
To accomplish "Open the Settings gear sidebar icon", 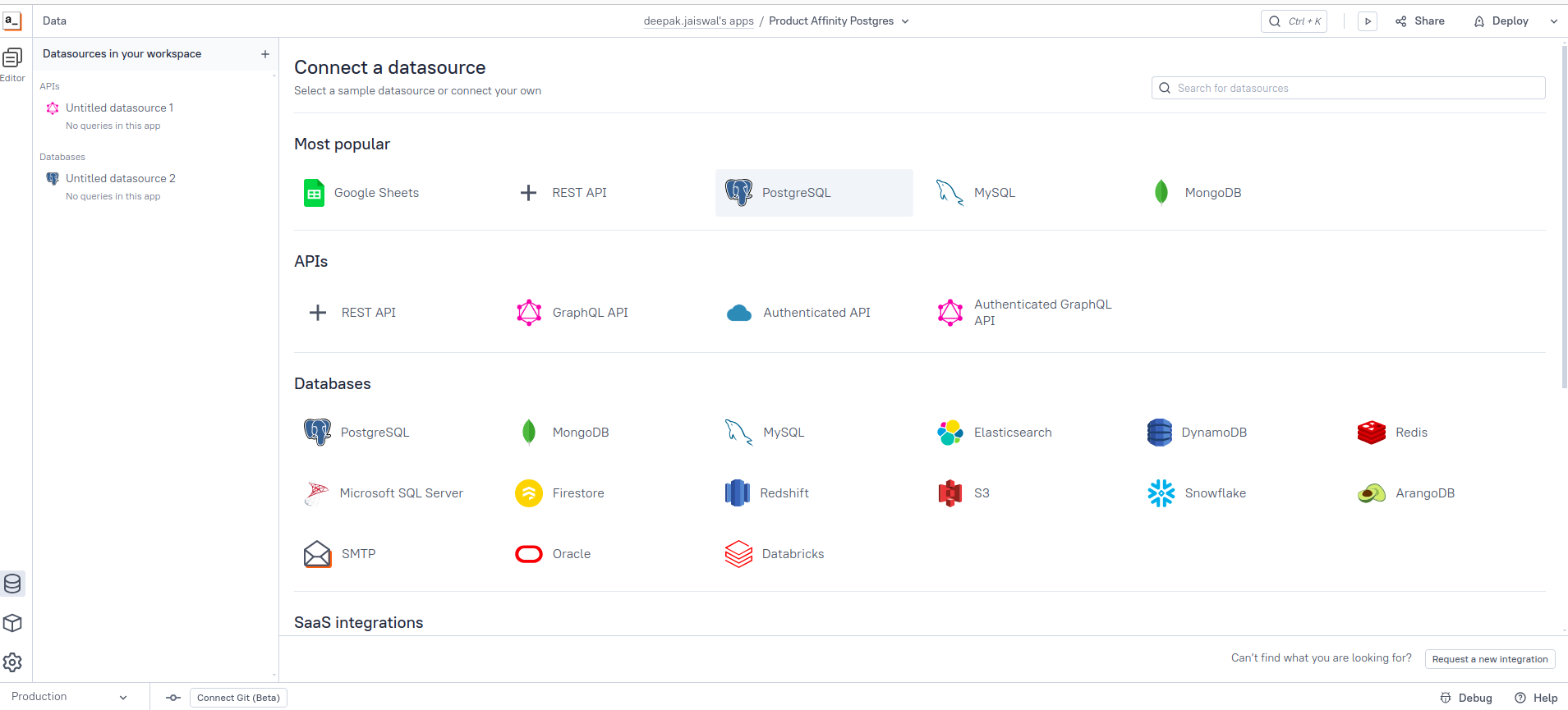I will [12, 662].
